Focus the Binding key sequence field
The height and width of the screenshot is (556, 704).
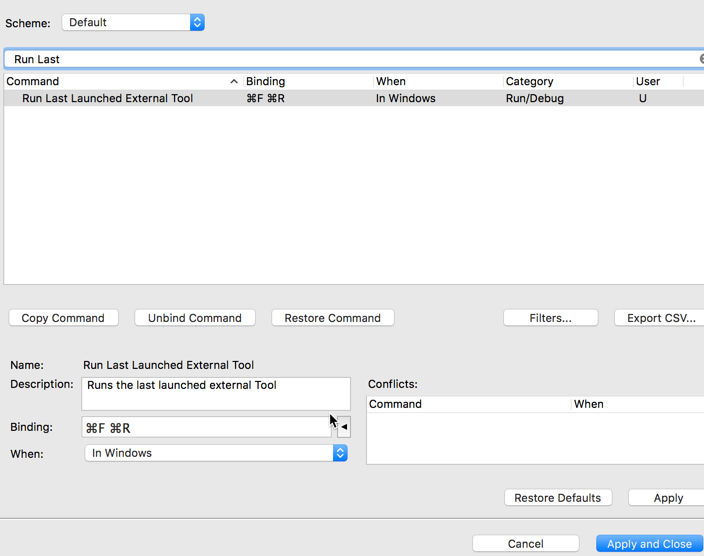click(205, 427)
